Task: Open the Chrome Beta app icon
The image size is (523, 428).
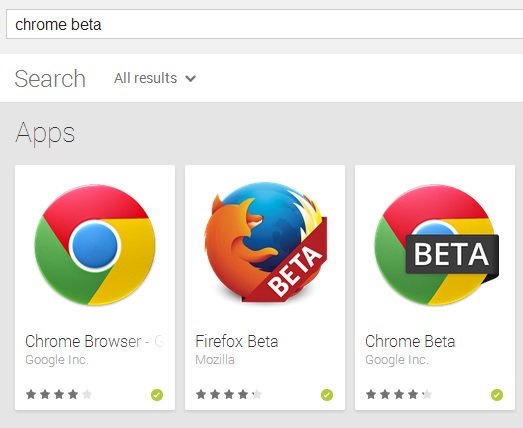Action: (x=436, y=245)
